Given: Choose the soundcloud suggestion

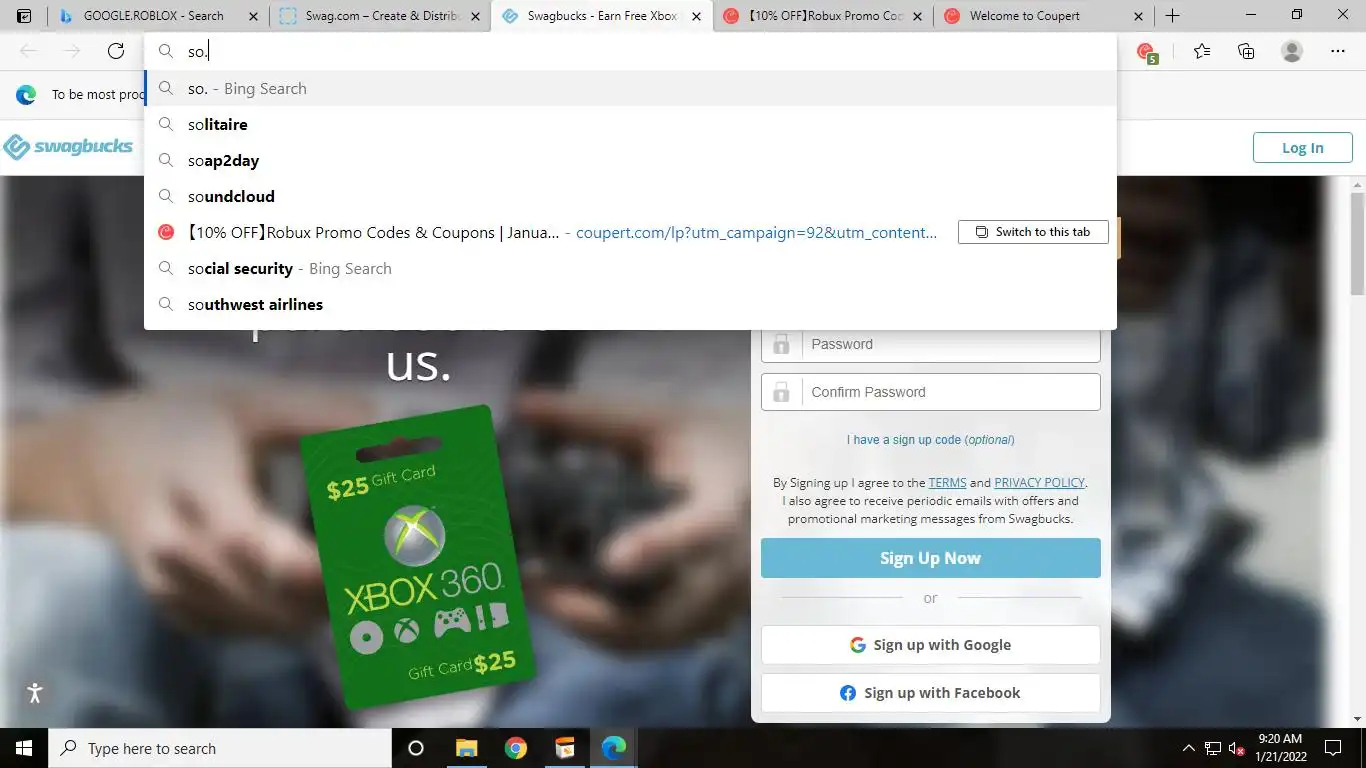Looking at the screenshot, I should (x=630, y=196).
